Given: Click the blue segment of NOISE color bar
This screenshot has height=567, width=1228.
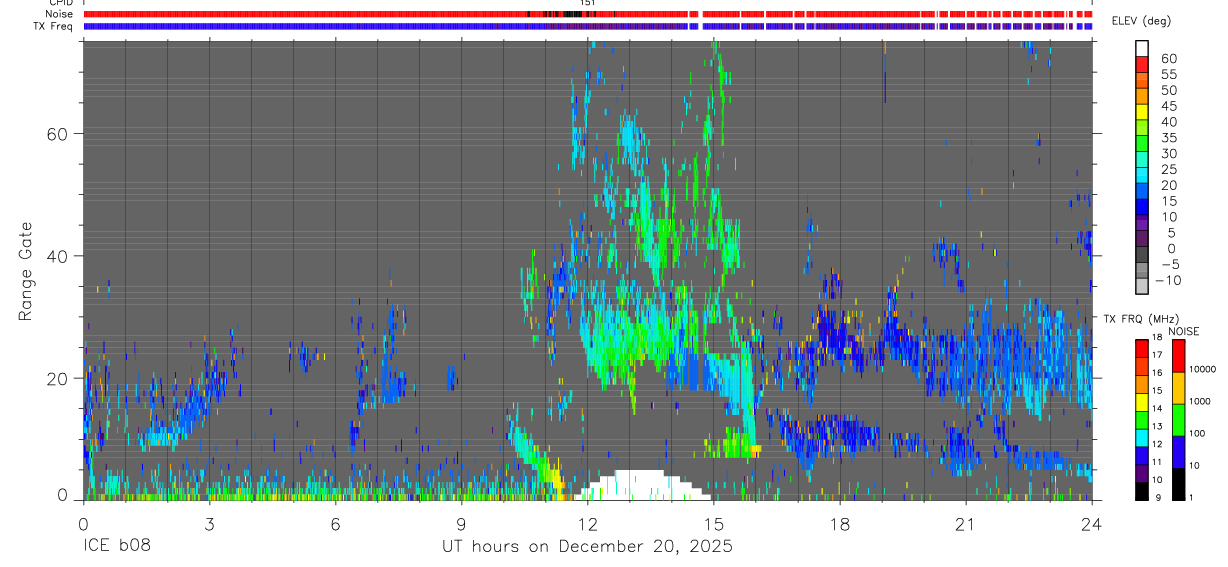Looking at the screenshot, I should point(1179,452).
